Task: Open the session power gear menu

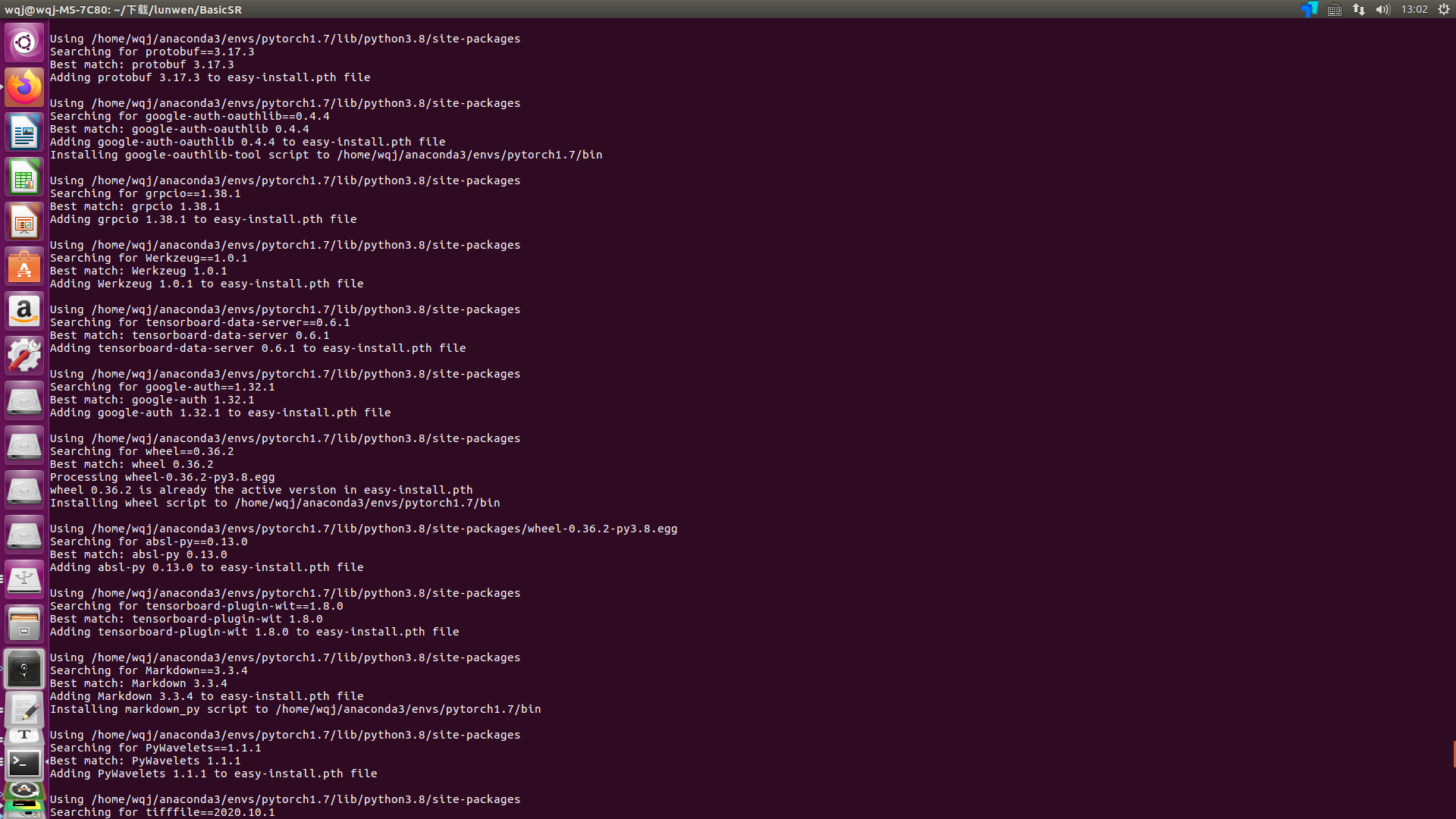Action: [x=1442, y=10]
